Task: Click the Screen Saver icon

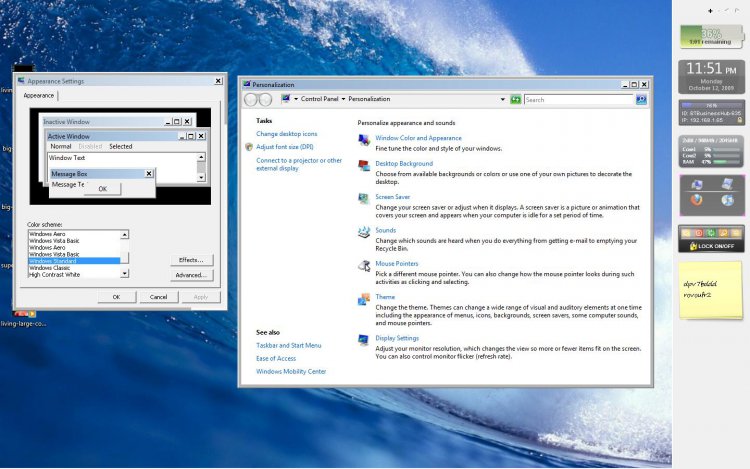Action: tap(364, 199)
